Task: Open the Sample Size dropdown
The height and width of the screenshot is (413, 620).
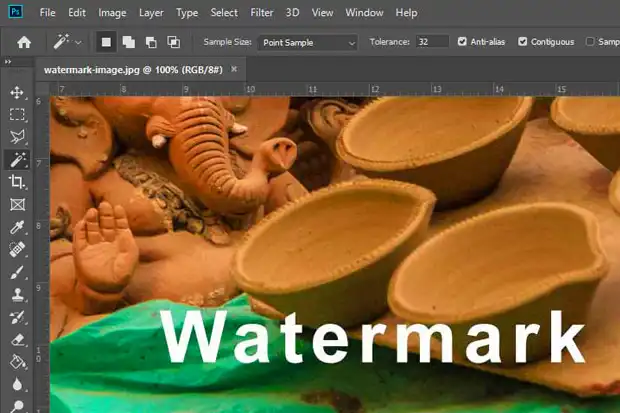Action: point(307,42)
